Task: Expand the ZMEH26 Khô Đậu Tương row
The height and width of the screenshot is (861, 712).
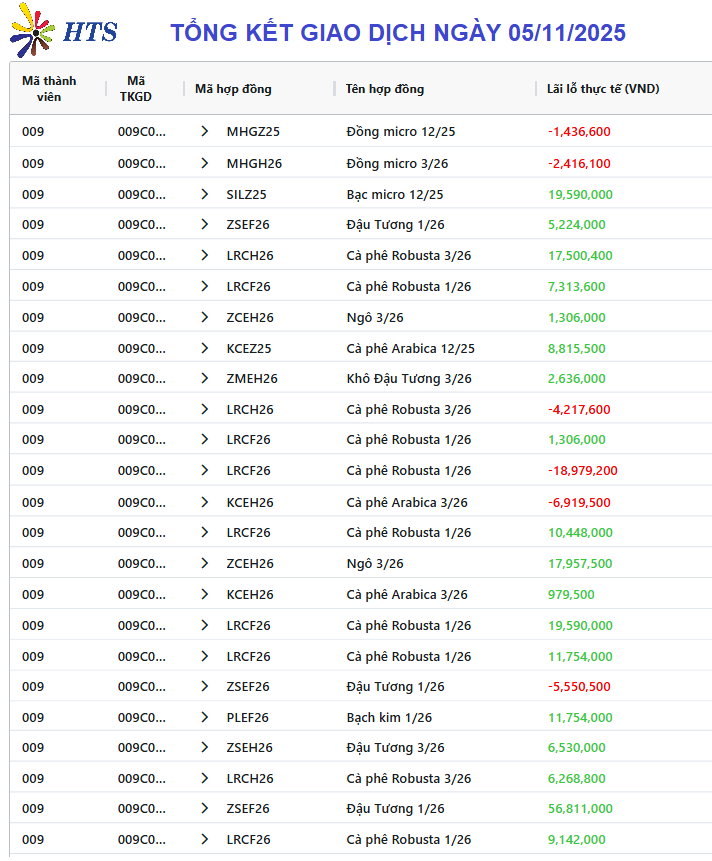Action: point(205,378)
